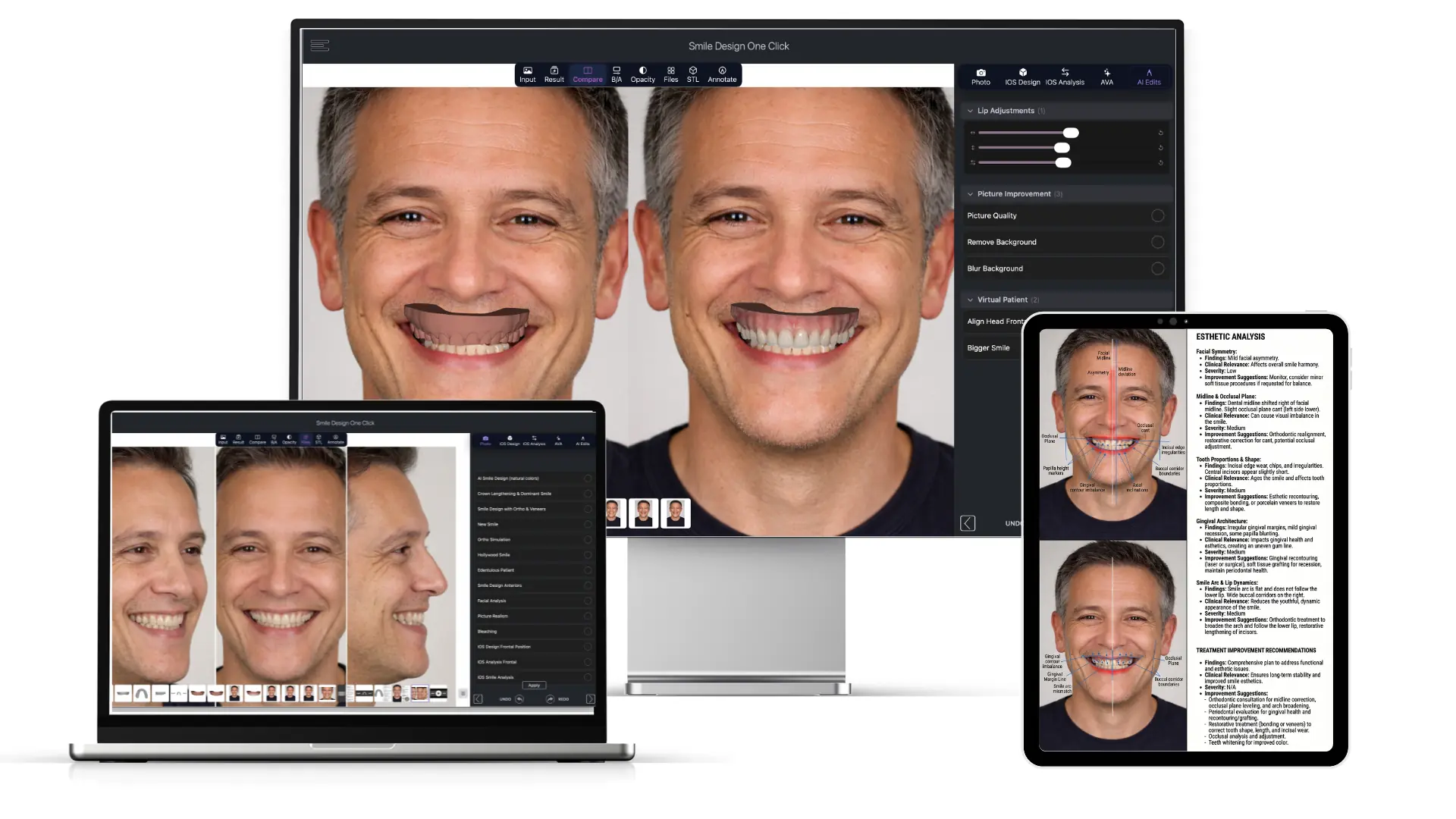Select the middle face thumbnail below photo
Image resolution: width=1456 pixels, height=819 pixels.
click(x=644, y=513)
